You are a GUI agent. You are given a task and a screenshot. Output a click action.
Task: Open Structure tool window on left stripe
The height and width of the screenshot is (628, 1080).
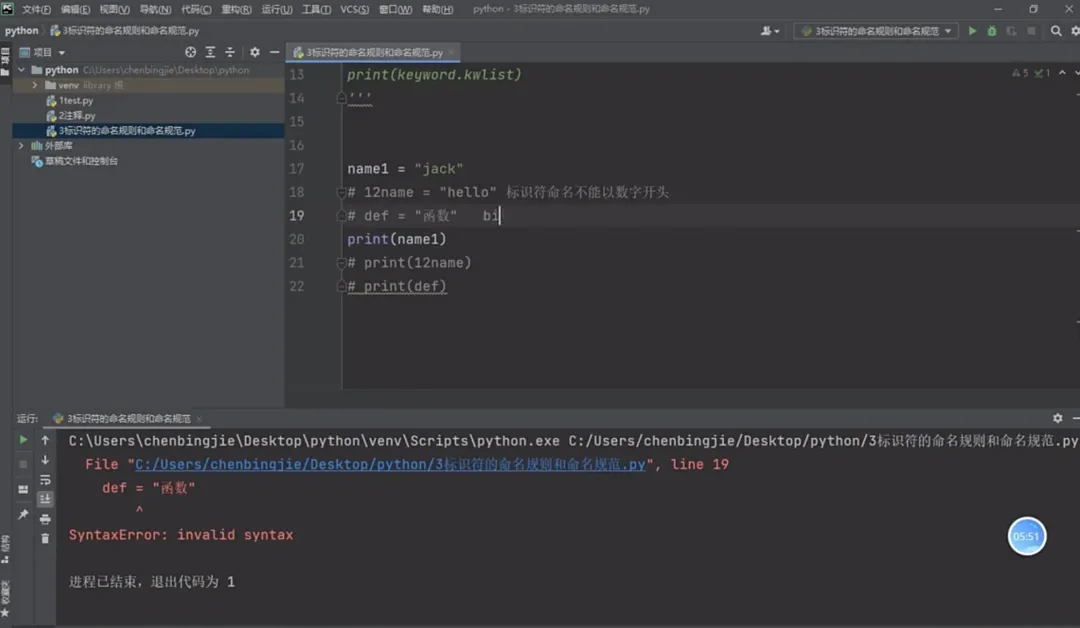[6, 549]
